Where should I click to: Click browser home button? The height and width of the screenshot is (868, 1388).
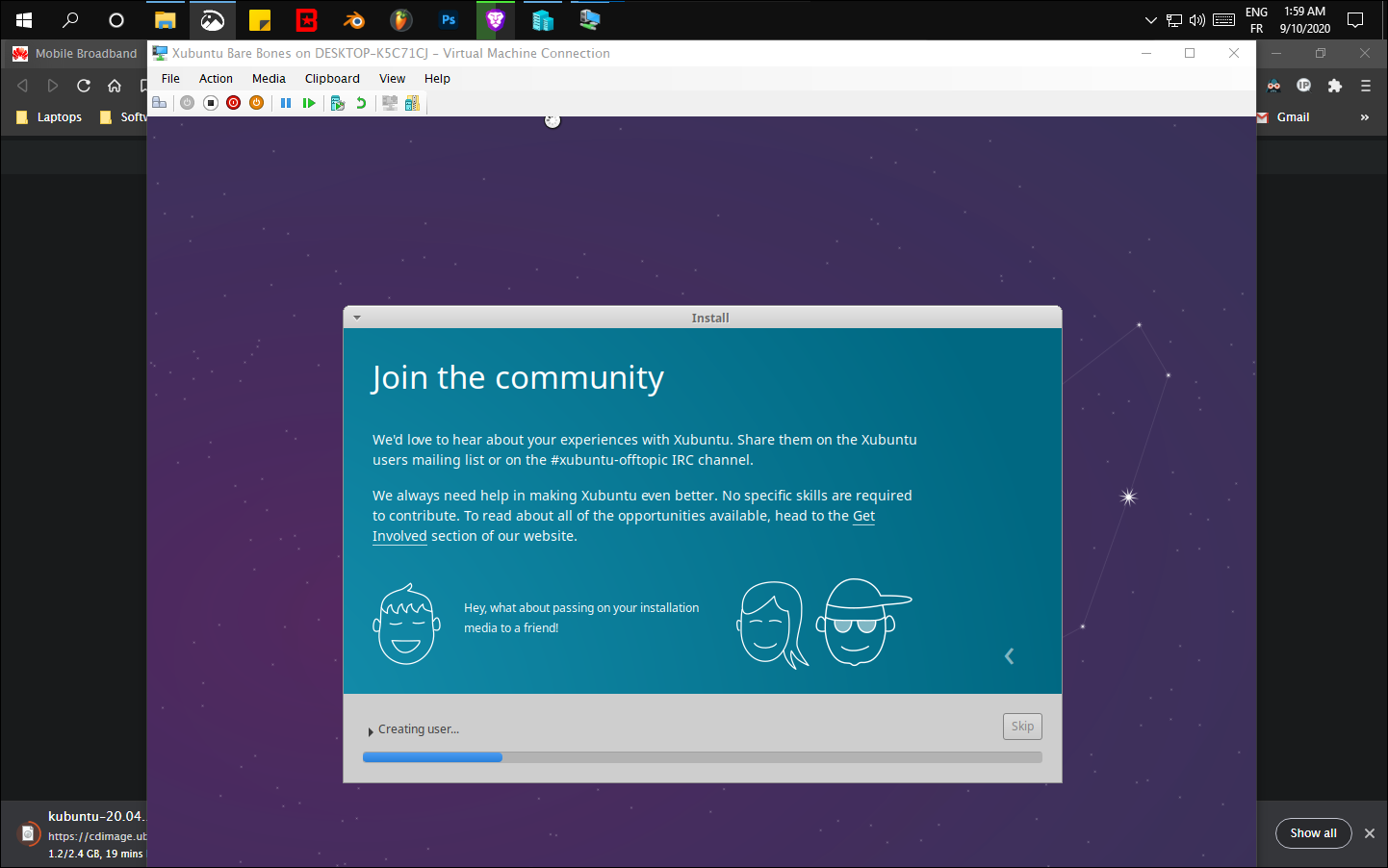pyautogui.click(x=115, y=86)
